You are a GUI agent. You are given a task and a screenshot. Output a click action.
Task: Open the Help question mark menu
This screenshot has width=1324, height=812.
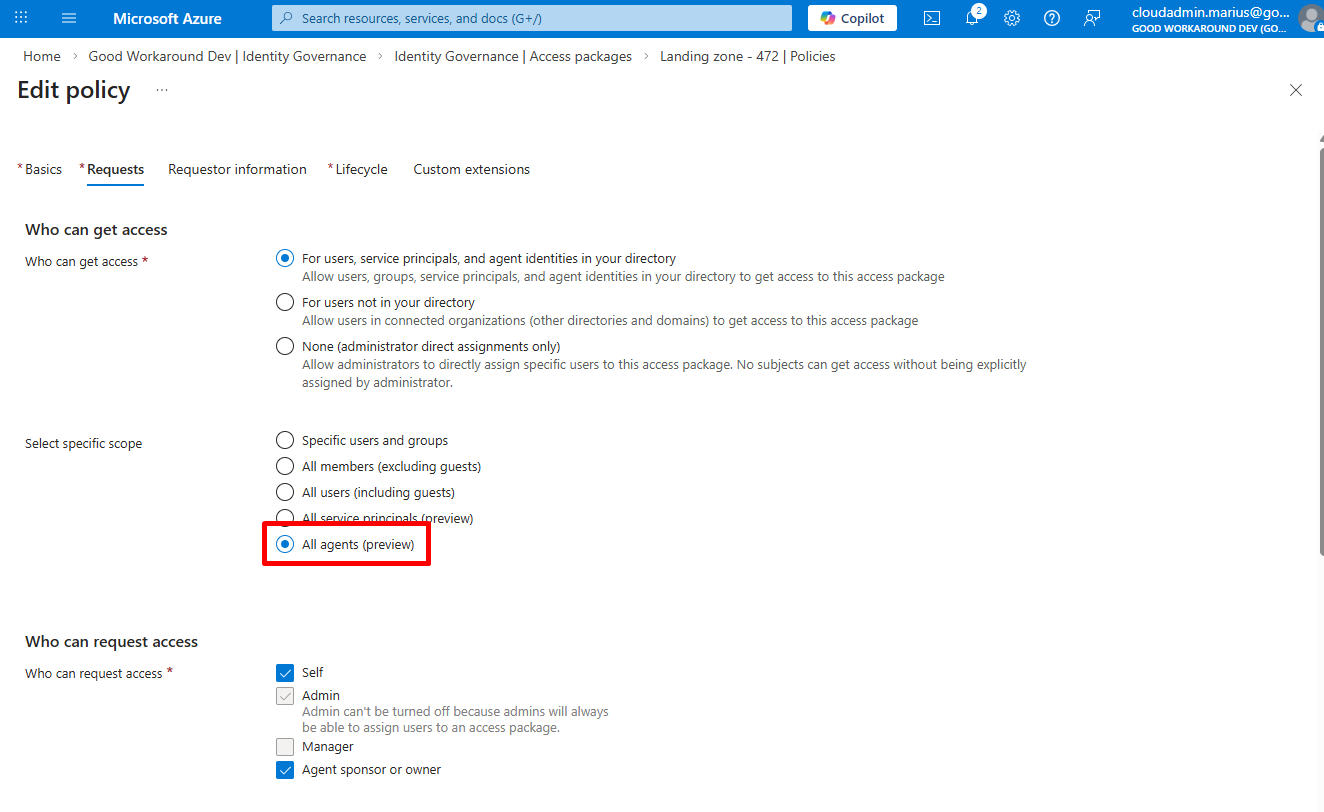(x=1052, y=18)
